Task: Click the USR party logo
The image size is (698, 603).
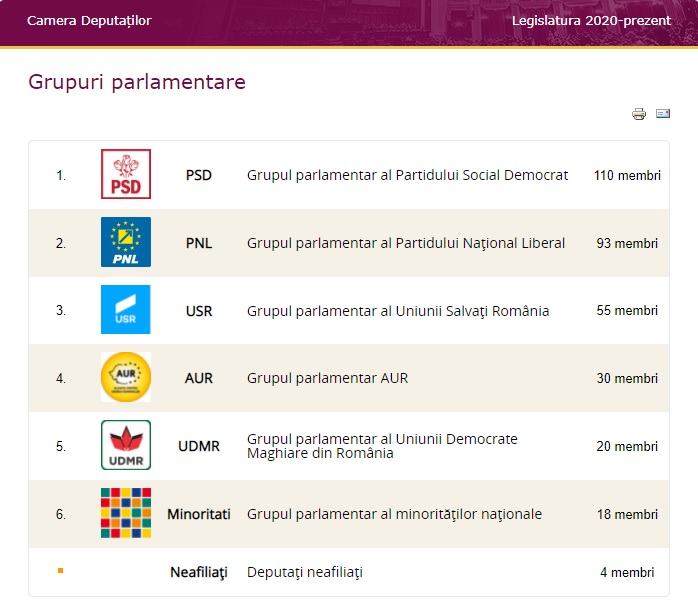Action: coord(126,310)
